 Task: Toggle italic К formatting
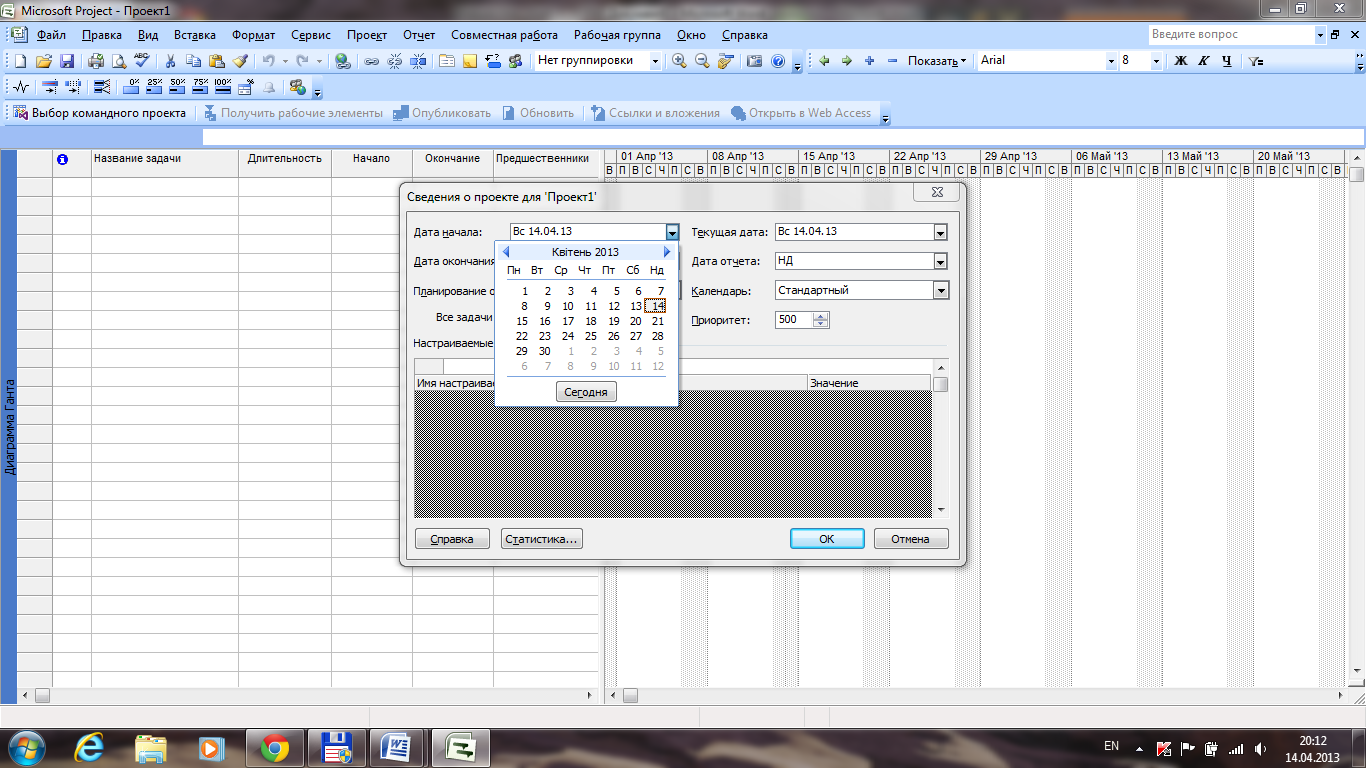[x=1203, y=61]
